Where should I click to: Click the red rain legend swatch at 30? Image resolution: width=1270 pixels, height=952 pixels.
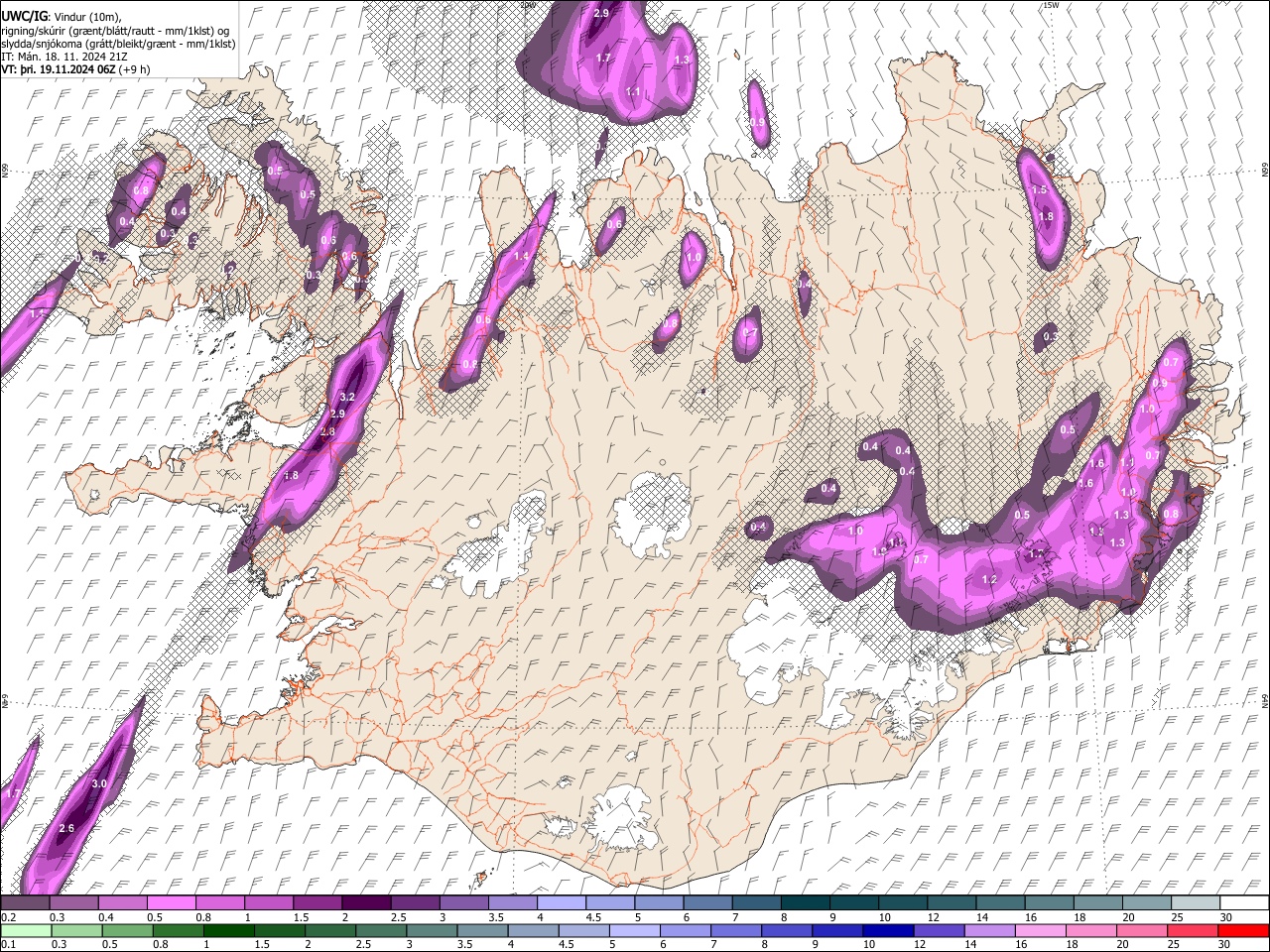tap(1243, 930)
